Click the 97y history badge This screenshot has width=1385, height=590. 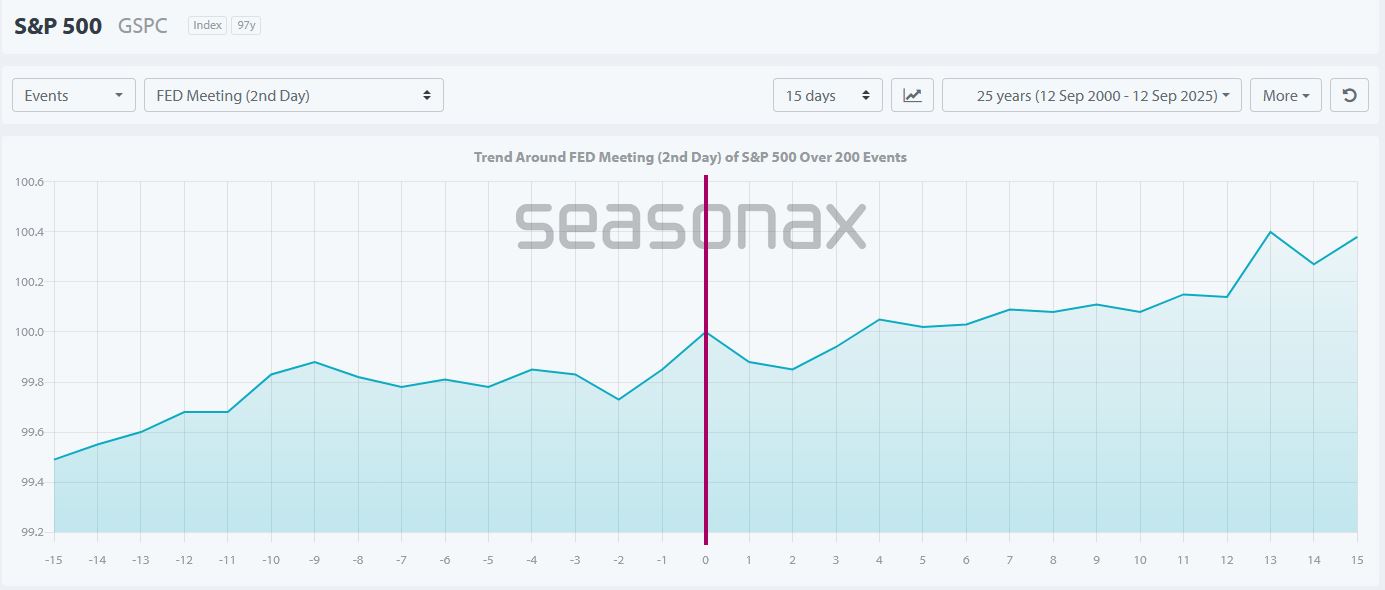[246, 25]
